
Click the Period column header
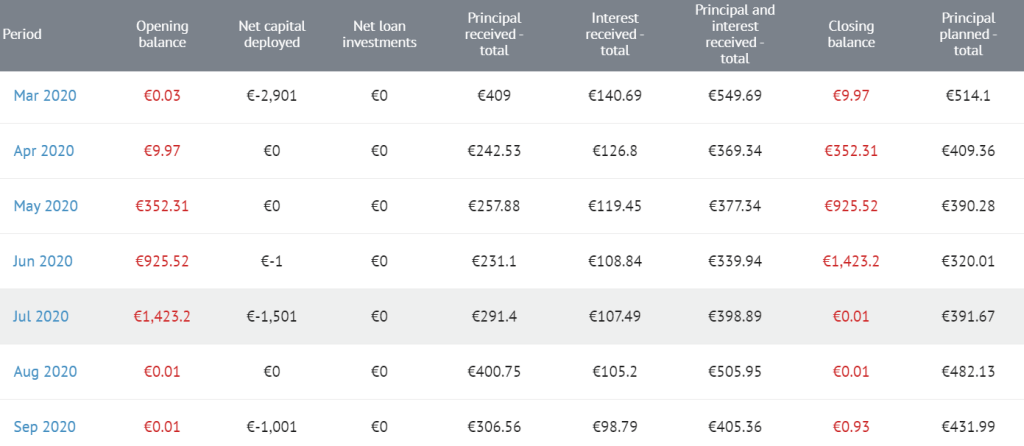pos(22,34)
